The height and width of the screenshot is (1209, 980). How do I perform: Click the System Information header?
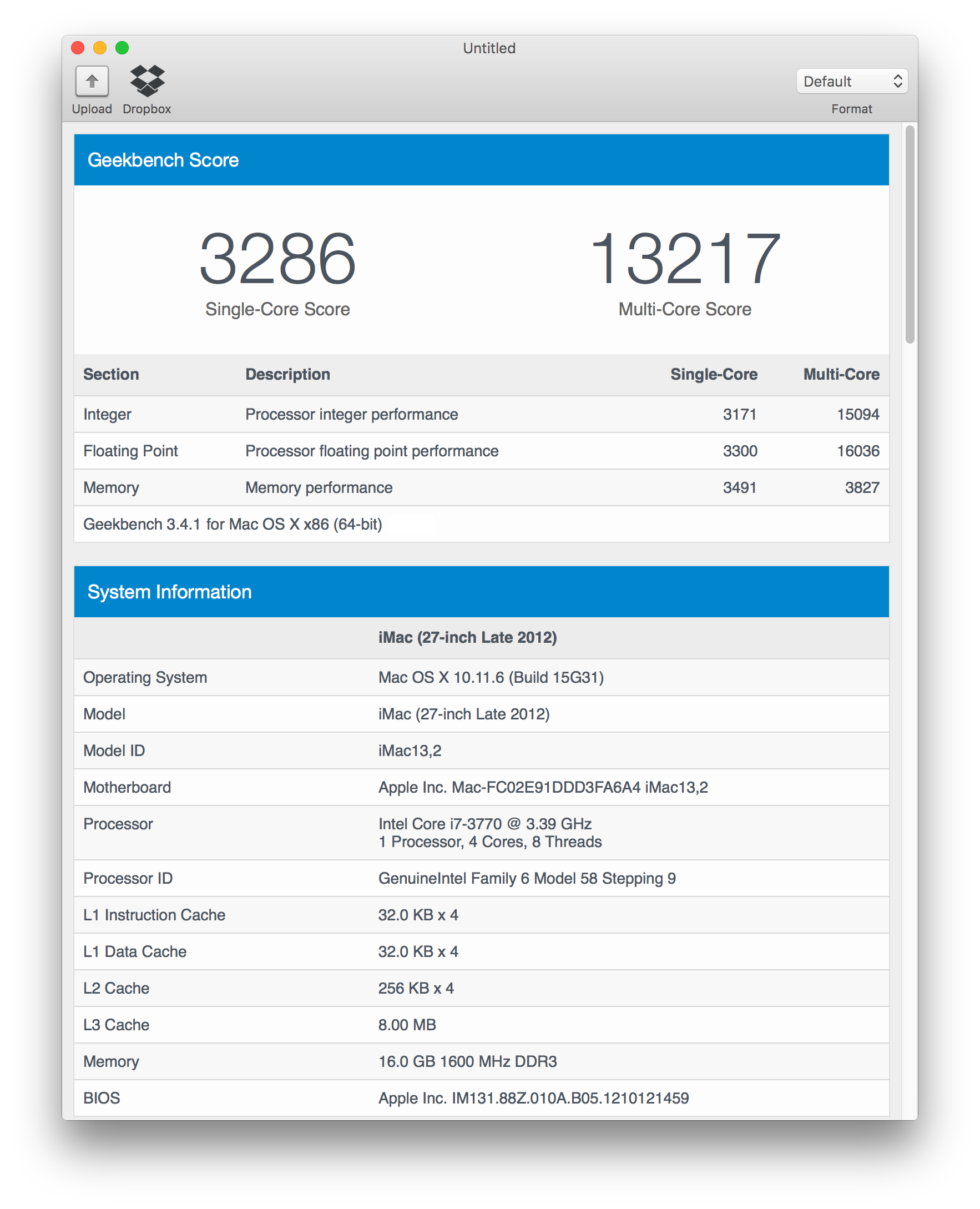(482, 592)
